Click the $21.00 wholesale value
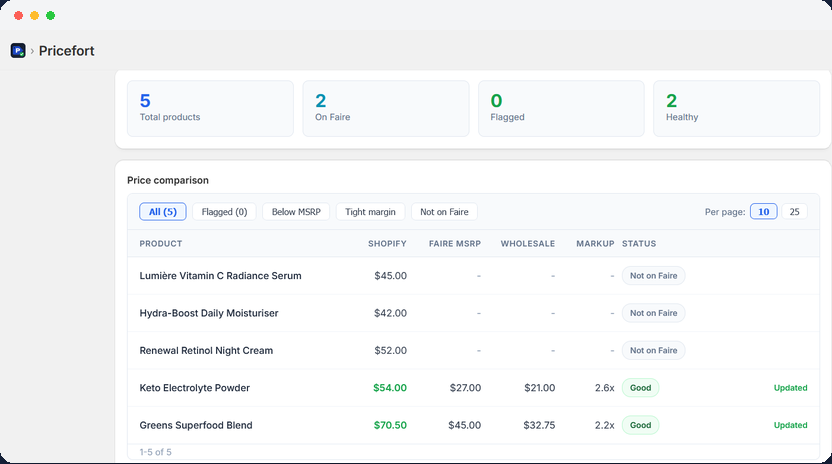Image resolution: width=832 pixels, height=464 pixels. coord(540,388)
